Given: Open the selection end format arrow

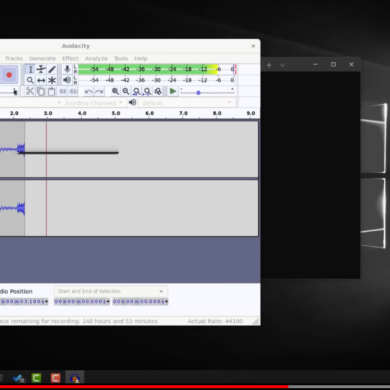Looking at the screenshot, I should pyautogui.click(x=166, y=301).
